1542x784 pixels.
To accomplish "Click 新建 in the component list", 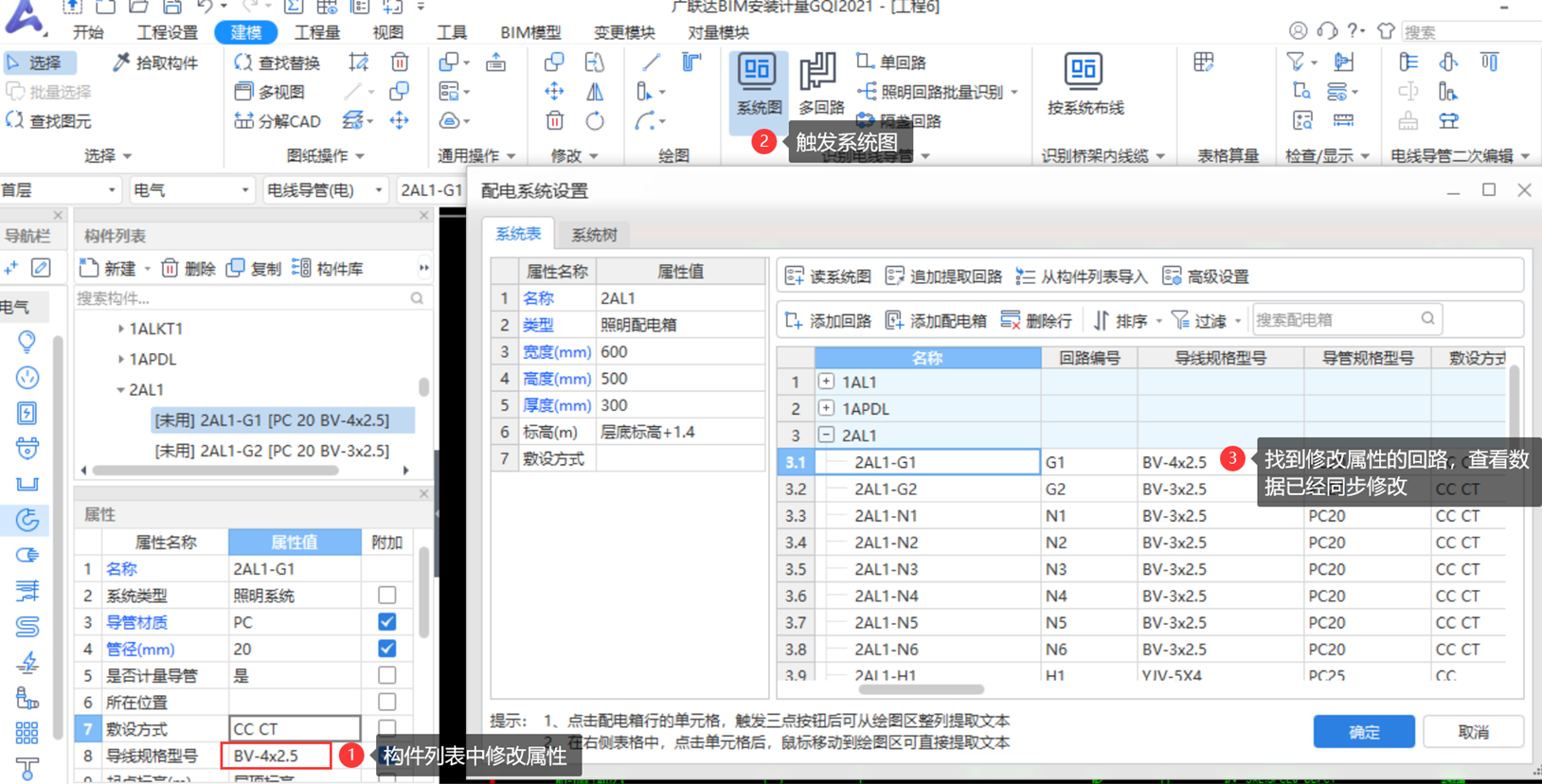I will tap(108, 269).
